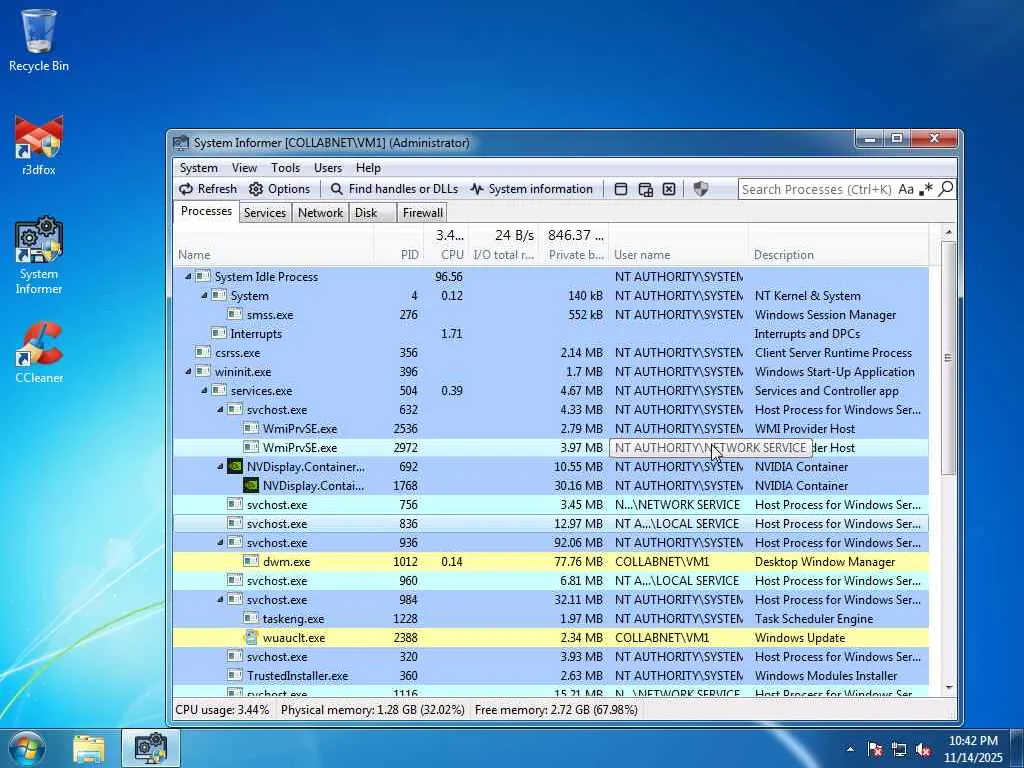Viewport: 1024px width, 768px height.
Task: Click the System Idle Process icon
Action: (203, 276)
